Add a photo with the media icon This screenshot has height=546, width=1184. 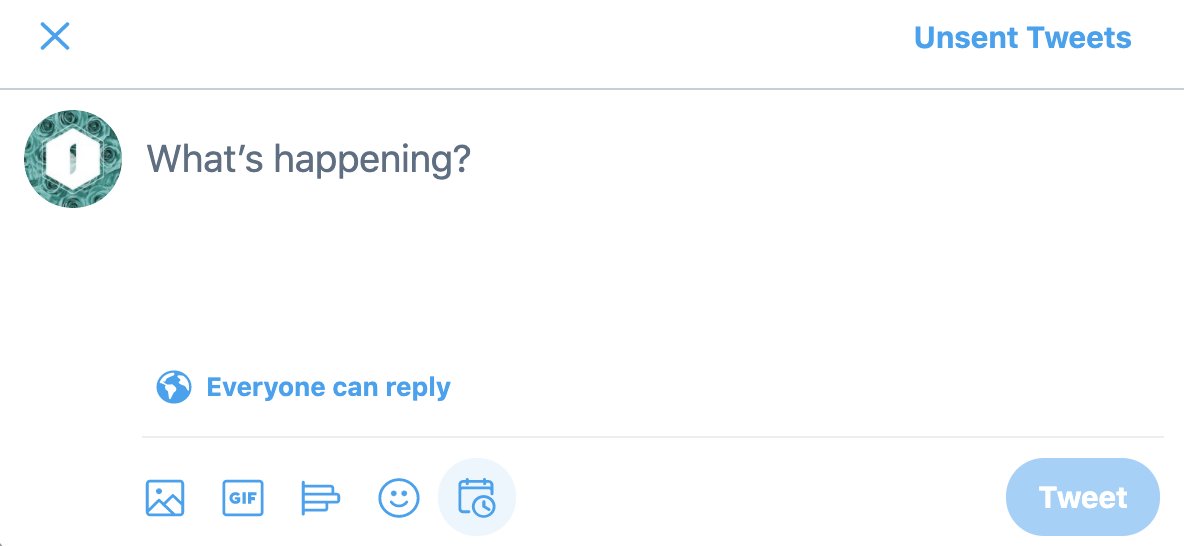165,497
